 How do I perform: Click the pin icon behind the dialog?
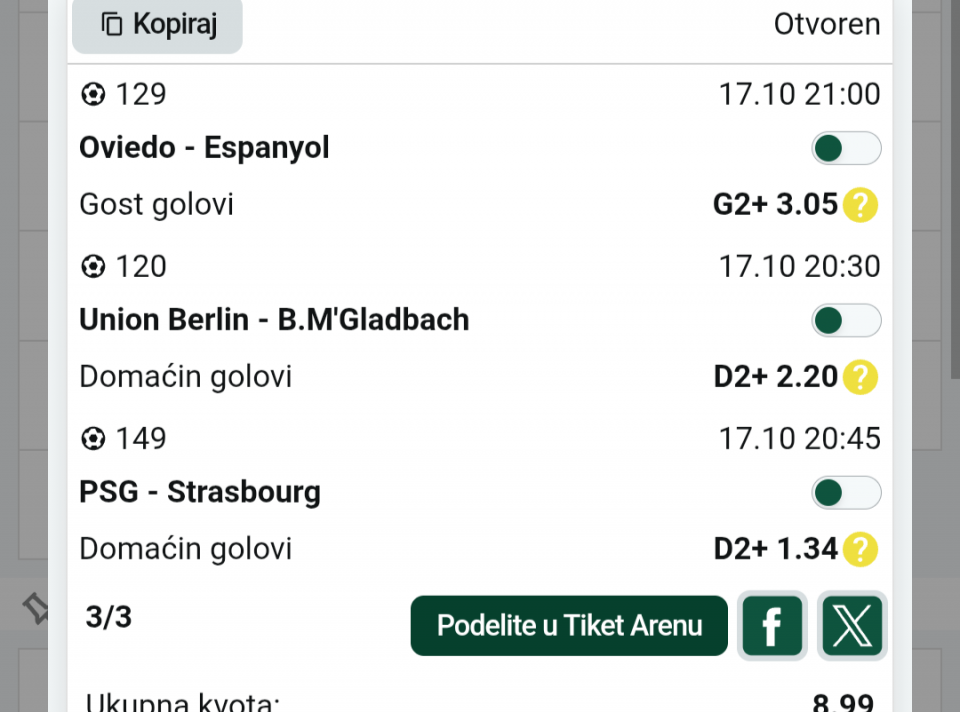(x=36, y=606)
